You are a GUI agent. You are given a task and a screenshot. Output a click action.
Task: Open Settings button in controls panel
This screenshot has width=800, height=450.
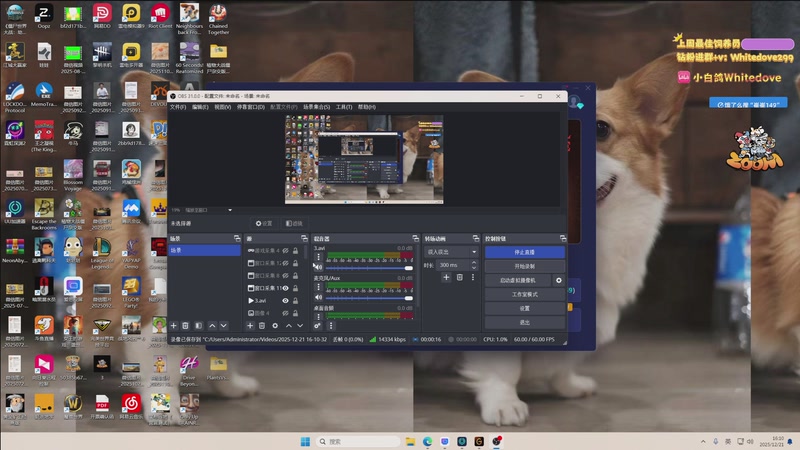pyautogui.click(x=524, y=308)
